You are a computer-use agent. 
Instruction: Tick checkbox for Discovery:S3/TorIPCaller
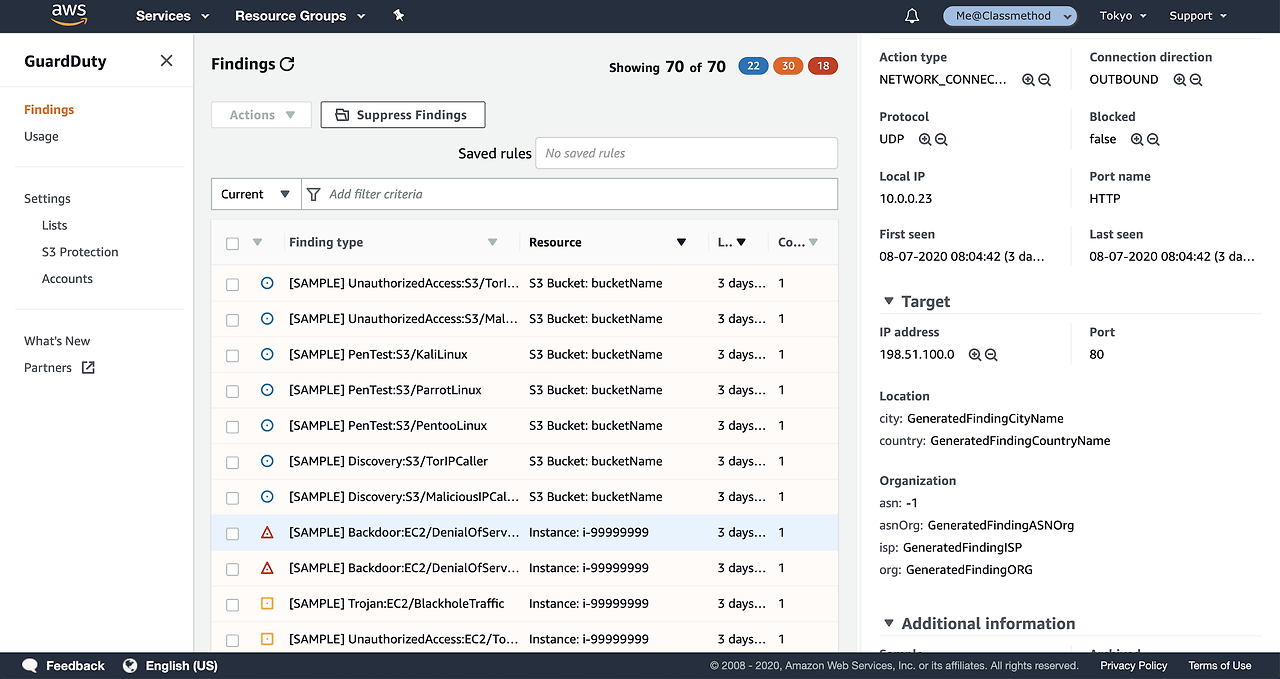[233, 462]
